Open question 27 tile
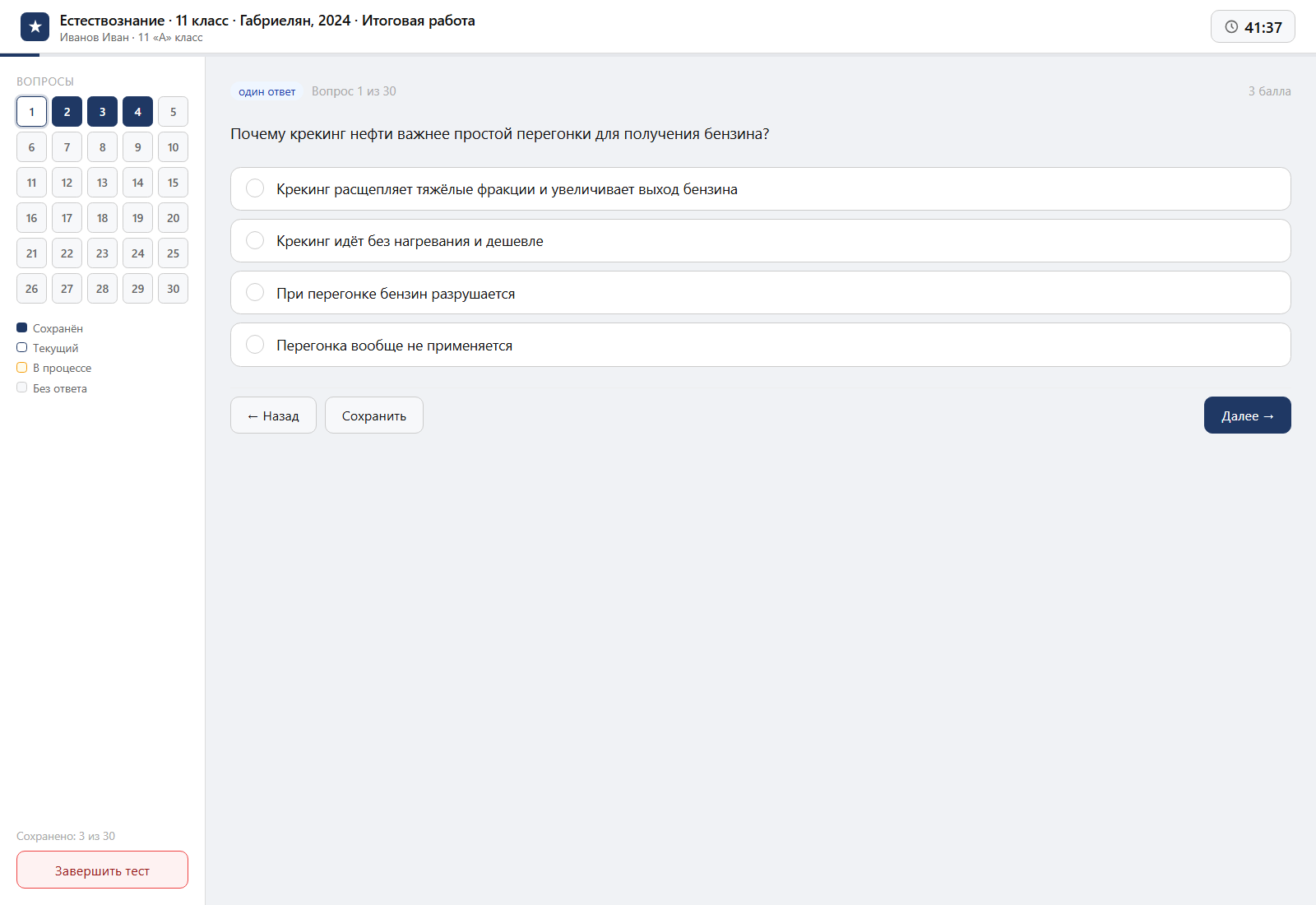The height and width of the screenshot is (905, 1316). 67,289
